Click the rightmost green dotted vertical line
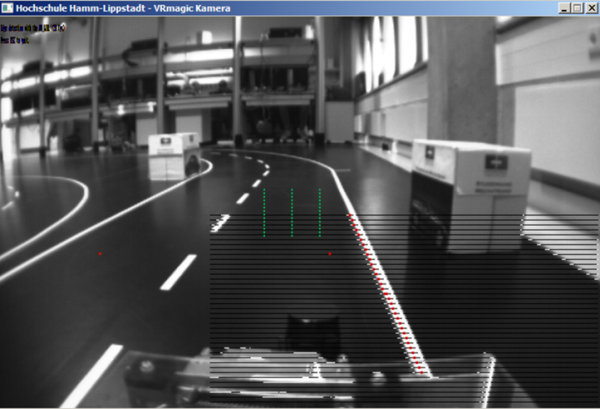The width and height of the screenshot is (600, 409). tap(320, 212)
